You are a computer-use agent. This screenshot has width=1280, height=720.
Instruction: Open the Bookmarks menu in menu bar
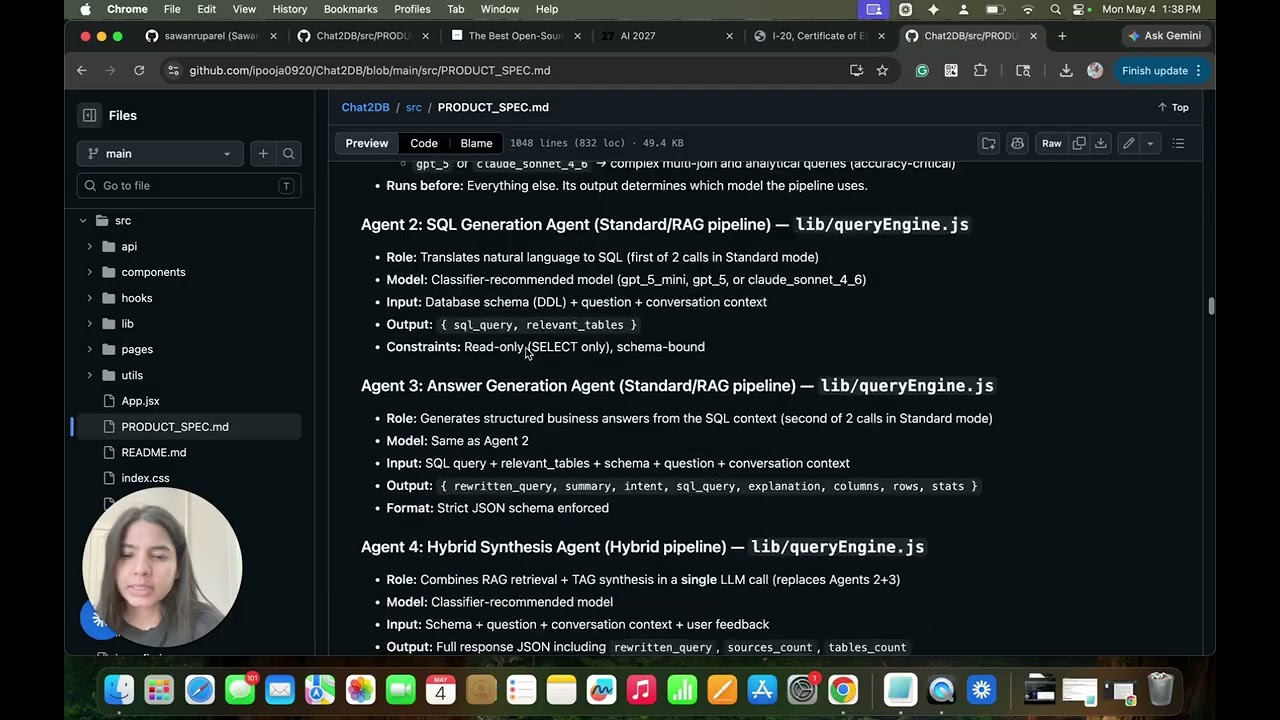350,9
